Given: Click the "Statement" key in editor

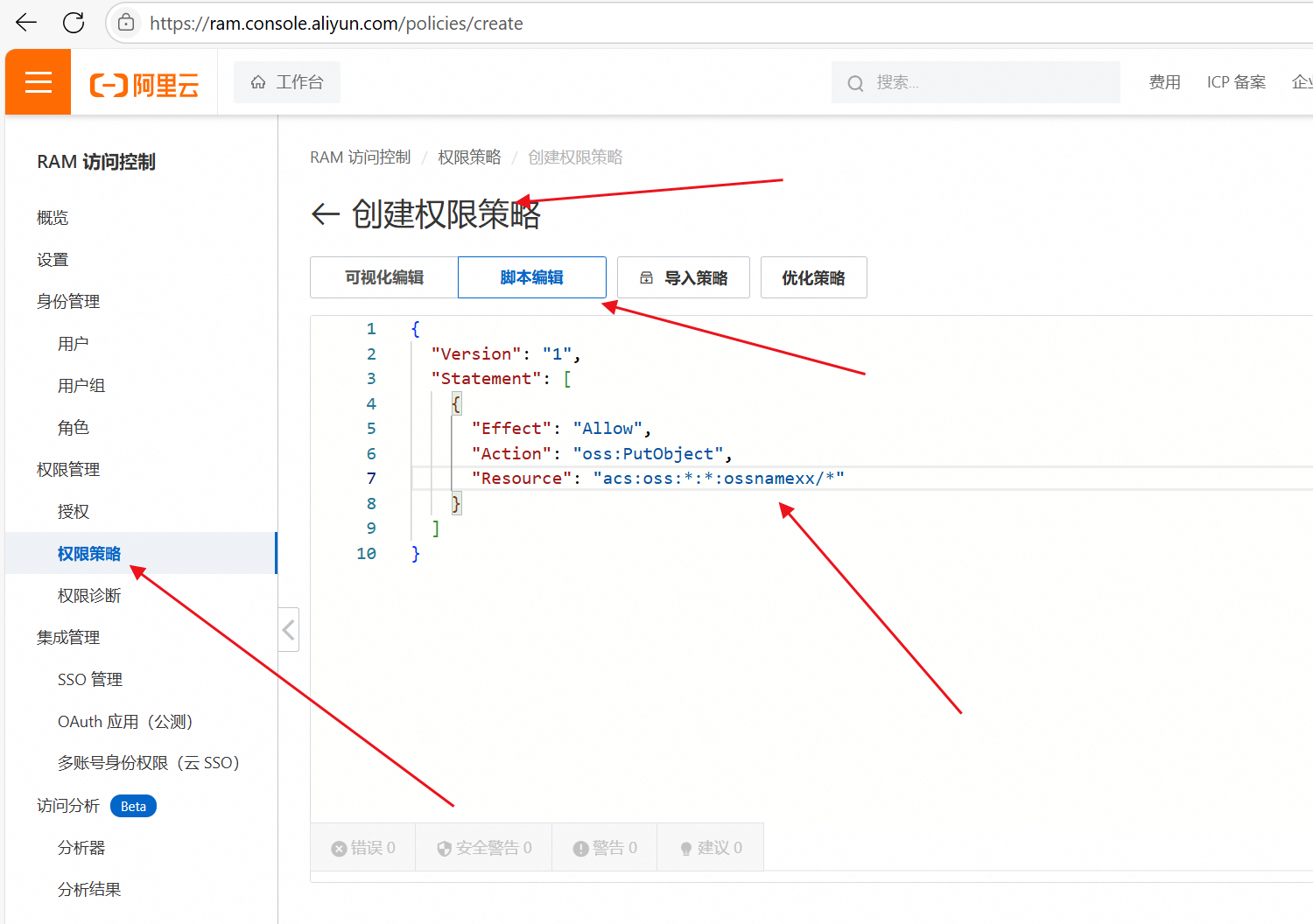Looking at the screenshot, I should click(x=486, y=379).
